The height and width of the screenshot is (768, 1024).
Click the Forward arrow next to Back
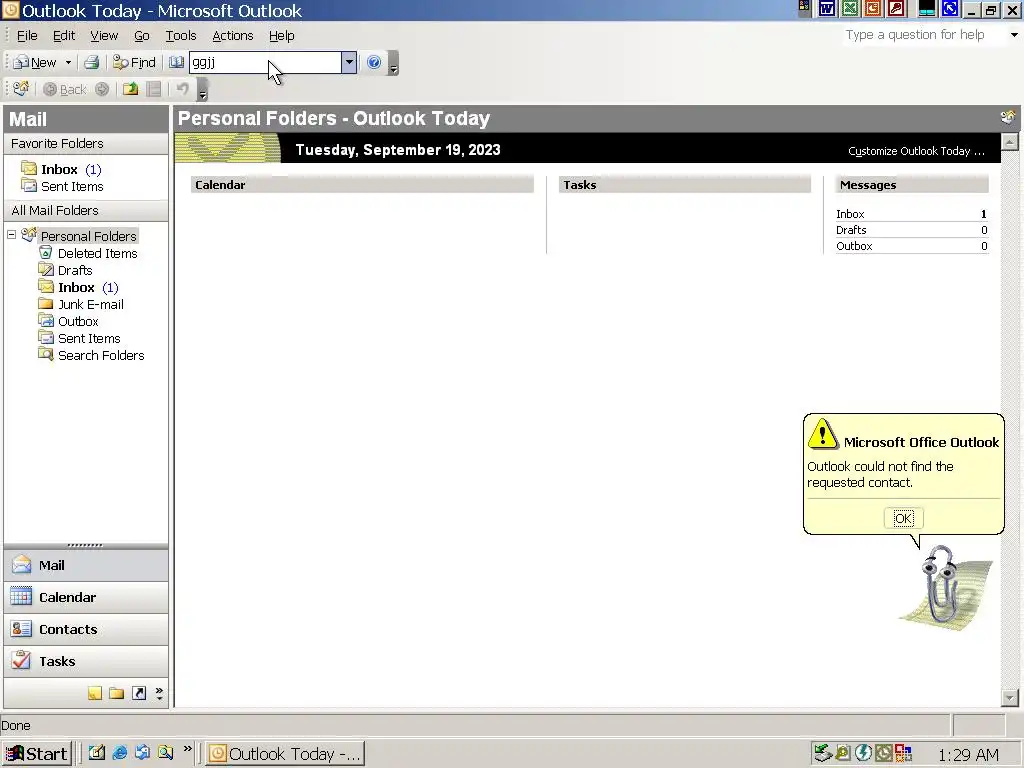point(102,89)
